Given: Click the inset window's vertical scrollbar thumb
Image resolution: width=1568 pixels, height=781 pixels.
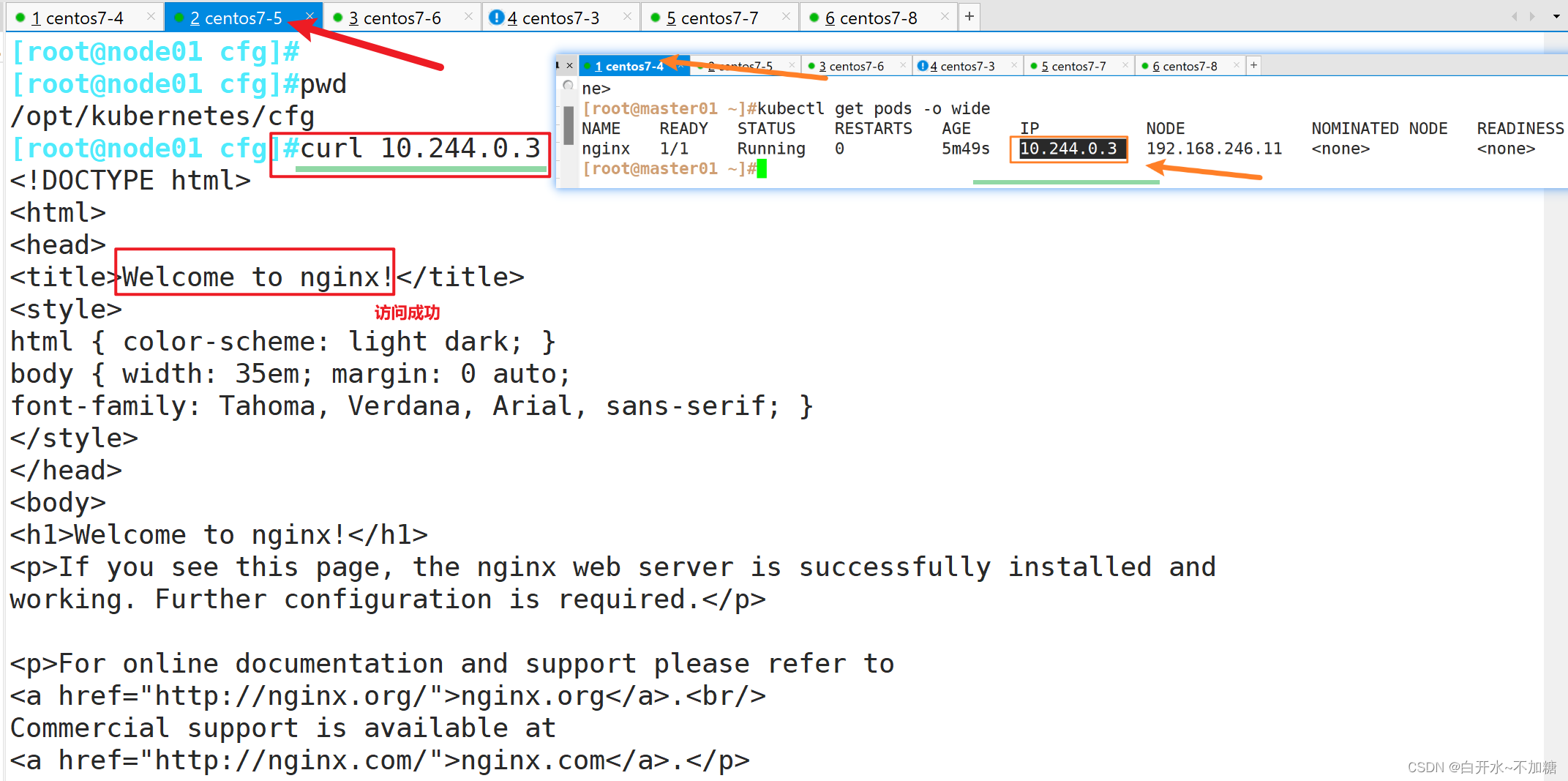Looking at the screenshot, I should click(x=568, y=125).
